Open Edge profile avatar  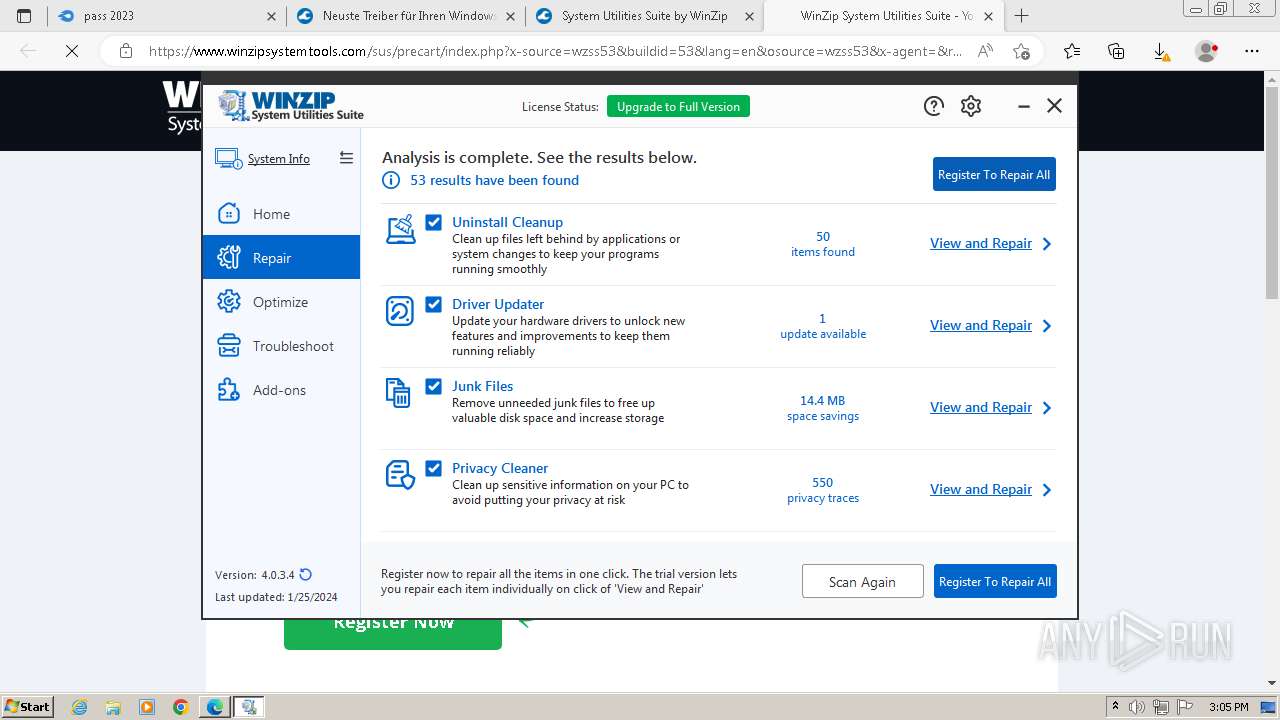1207,51
